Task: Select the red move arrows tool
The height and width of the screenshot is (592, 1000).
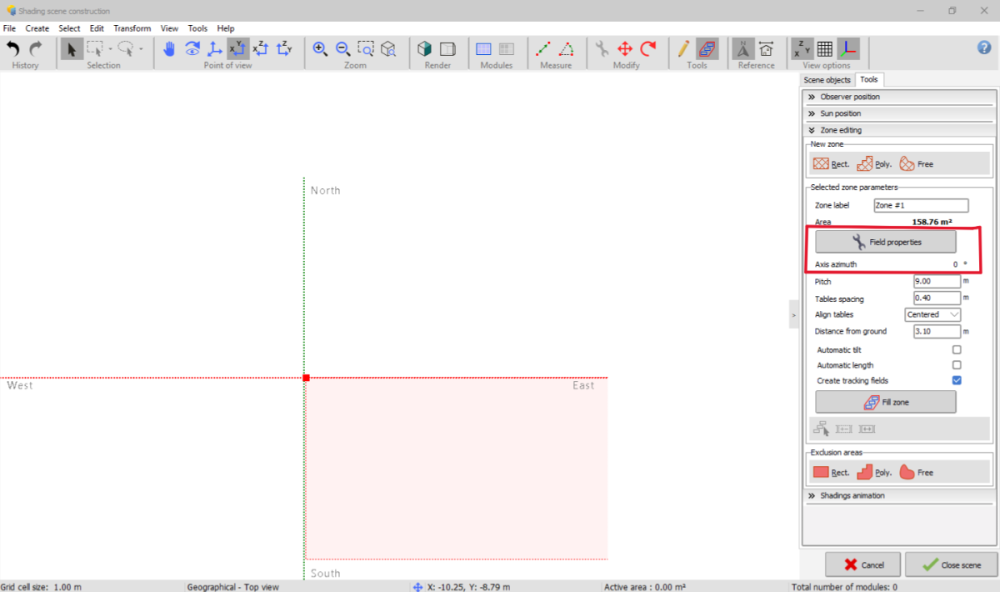Action: click(625, 48)
